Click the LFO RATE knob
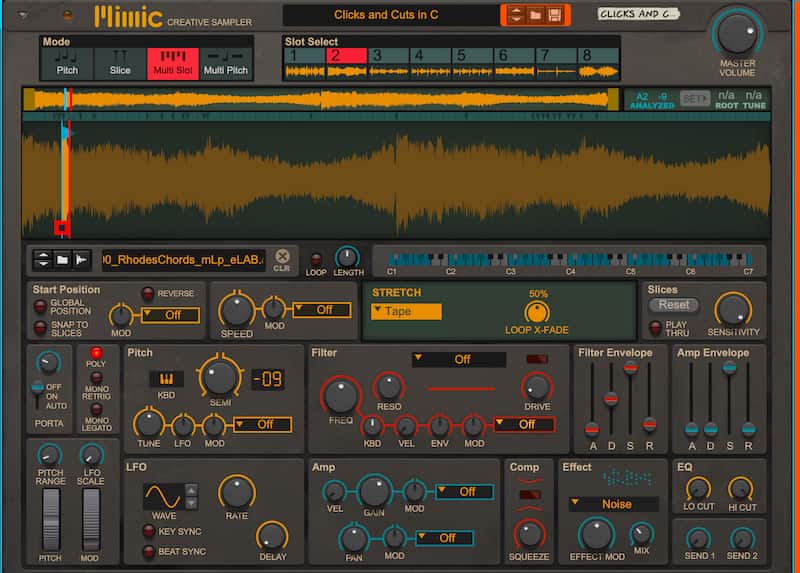 [x=237, y=492]
